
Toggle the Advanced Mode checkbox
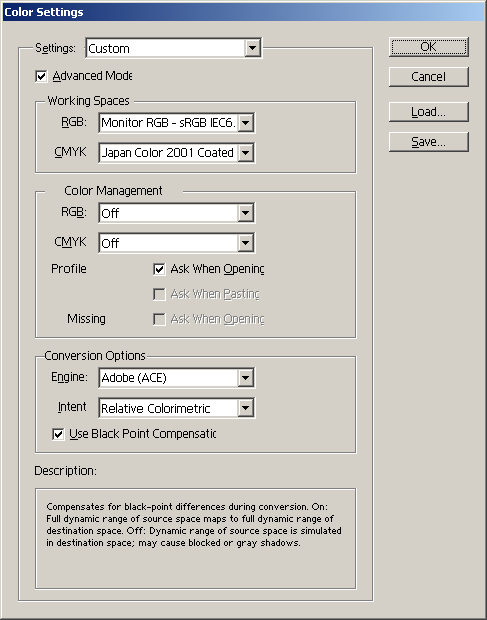(x=41, y=76)
